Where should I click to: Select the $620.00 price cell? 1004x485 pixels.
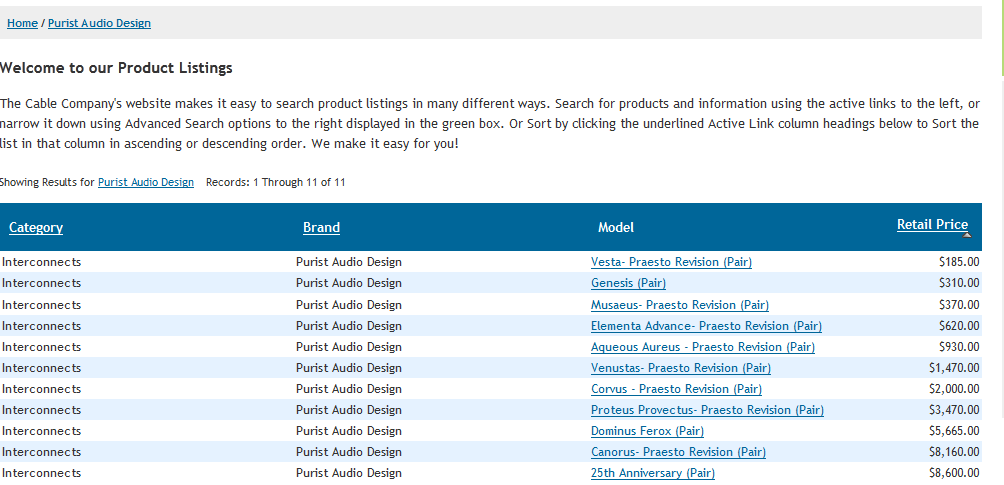[x=959, y=326]
